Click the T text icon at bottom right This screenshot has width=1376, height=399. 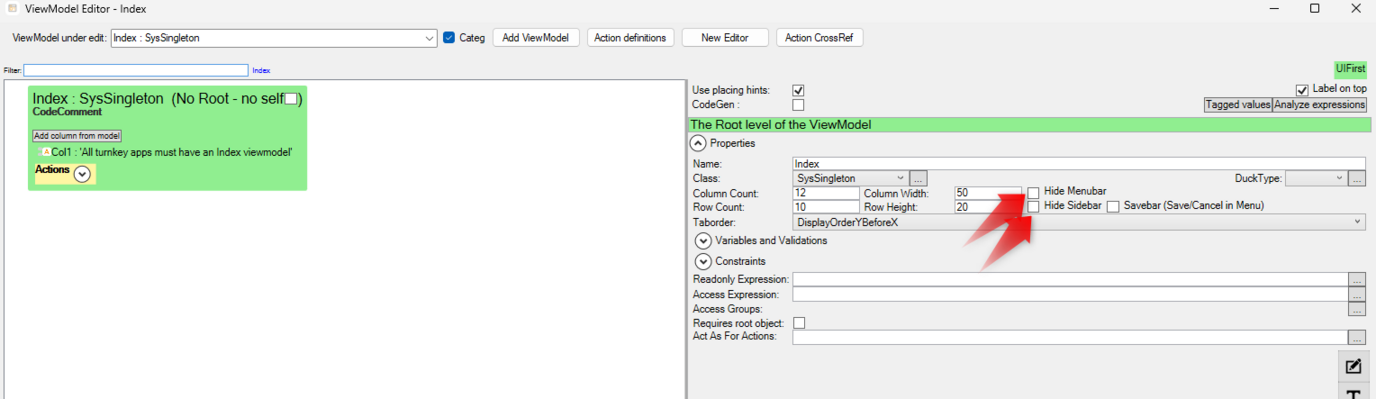(1353, 391)
